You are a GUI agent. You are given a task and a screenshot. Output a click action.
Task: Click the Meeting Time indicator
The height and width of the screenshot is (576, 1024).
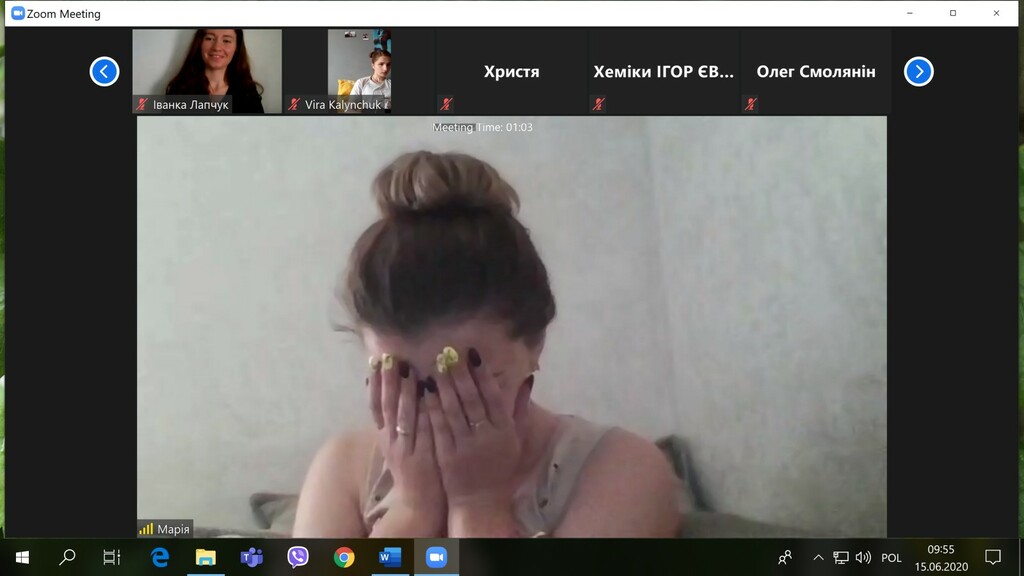tap(482, 127)
